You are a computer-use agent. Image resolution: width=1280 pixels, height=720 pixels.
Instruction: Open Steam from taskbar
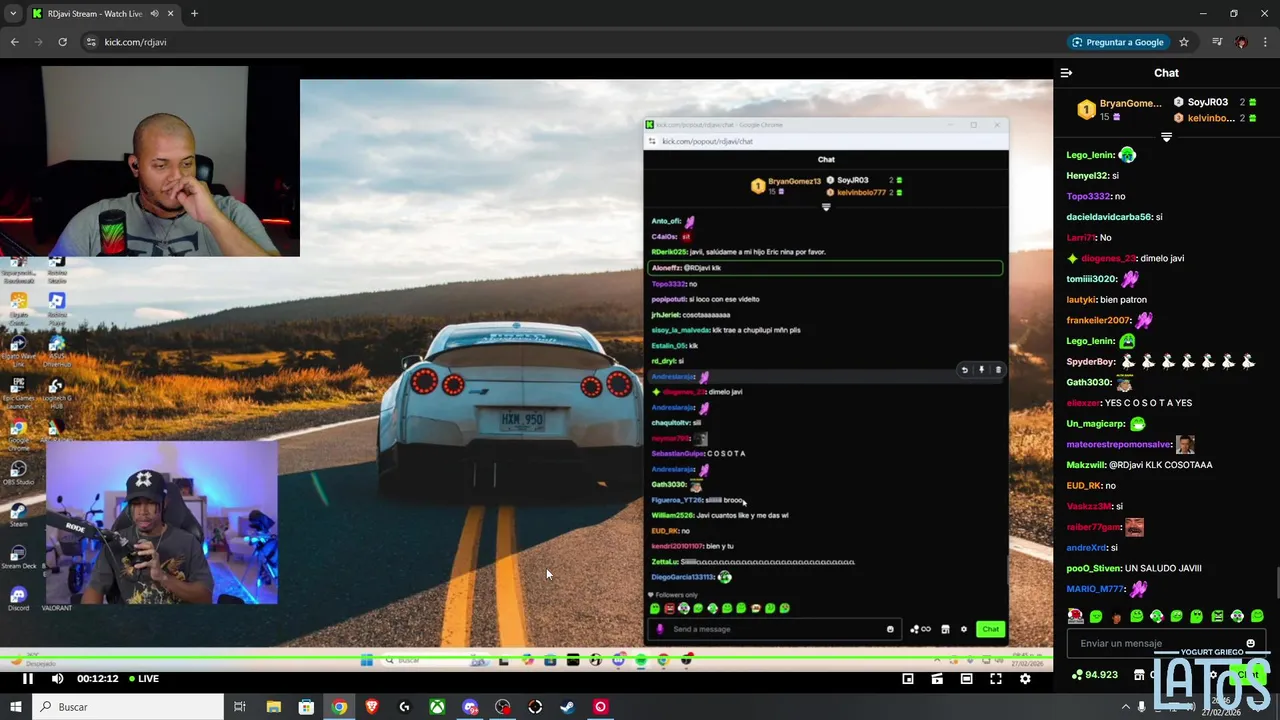click(567, 707)
